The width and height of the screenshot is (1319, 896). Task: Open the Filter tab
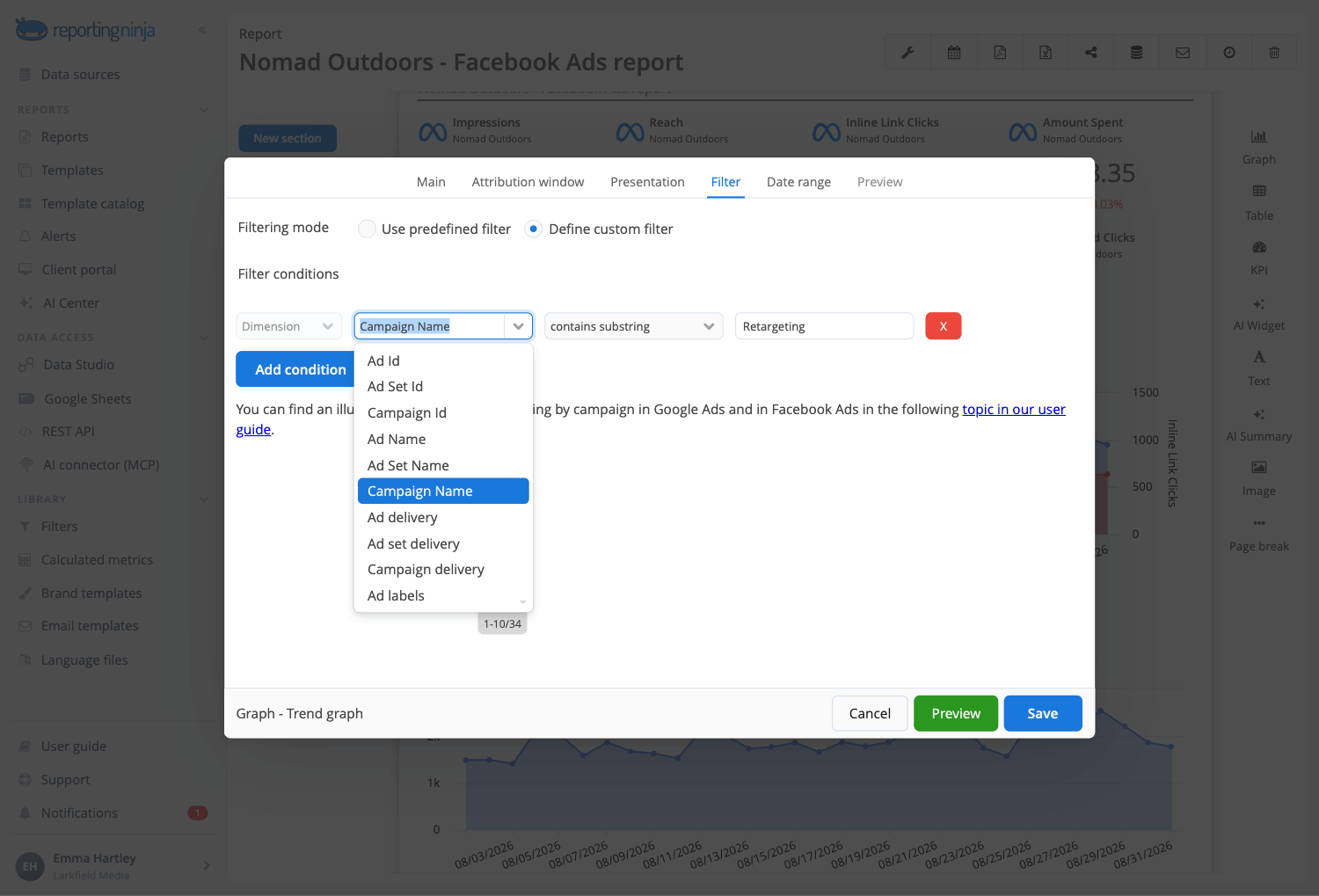pos(725,182)
